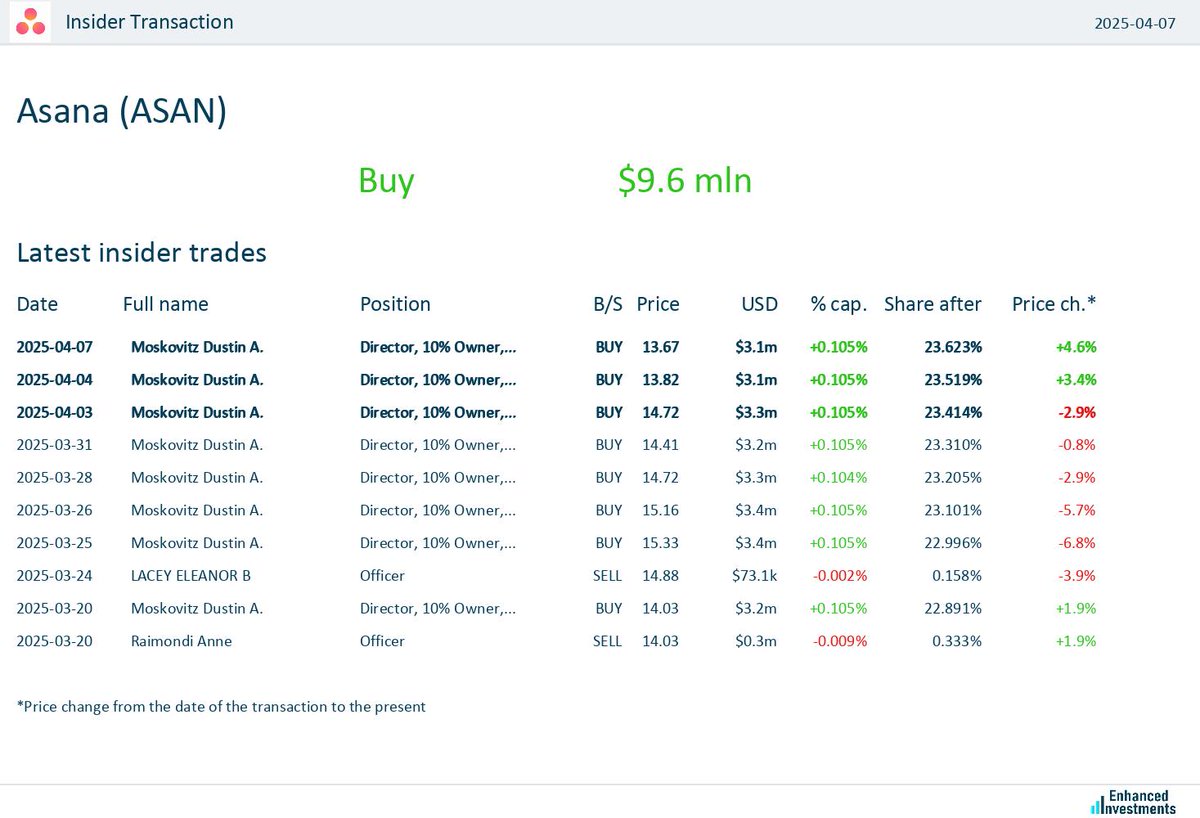Click the '% cap.' column header
The width and height of the screenshot is (1200, 818).
point(838,304)
